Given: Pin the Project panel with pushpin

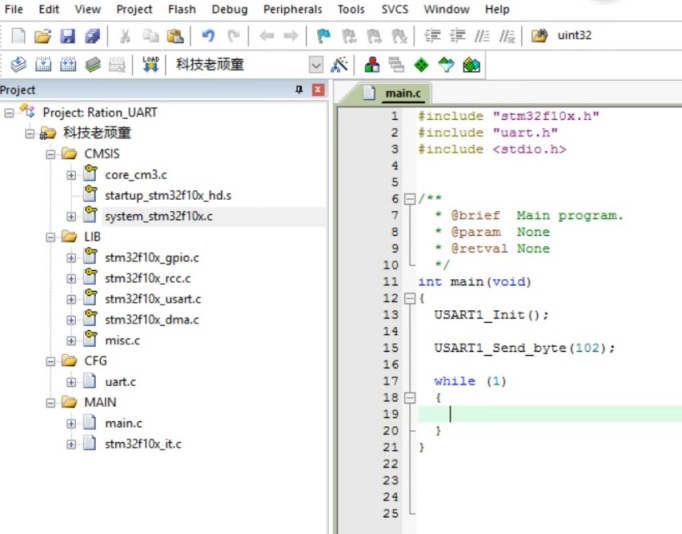Looking at the screenshot, I should coord(298,90).
